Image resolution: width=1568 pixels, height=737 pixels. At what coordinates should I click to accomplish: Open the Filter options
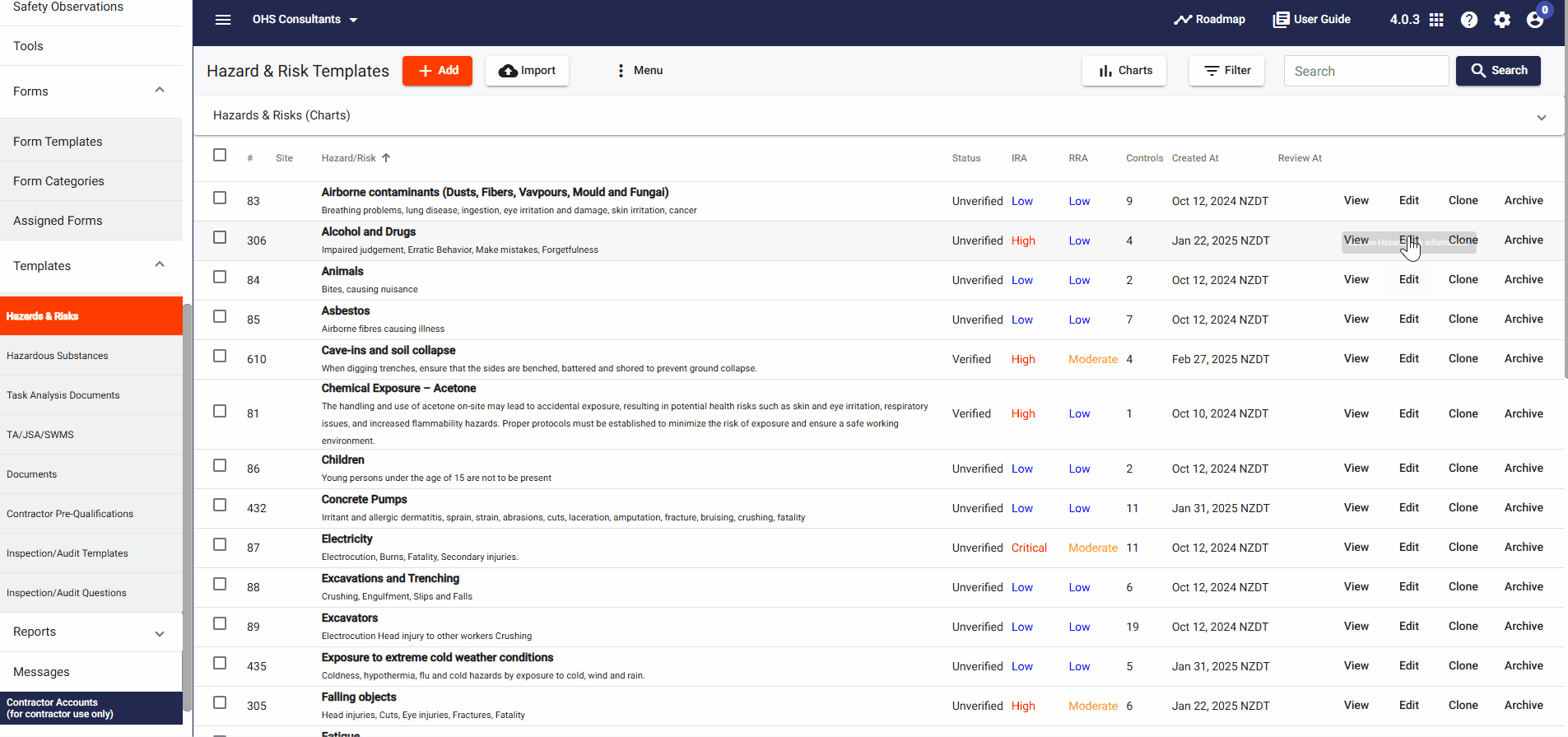coord(1226,71)
